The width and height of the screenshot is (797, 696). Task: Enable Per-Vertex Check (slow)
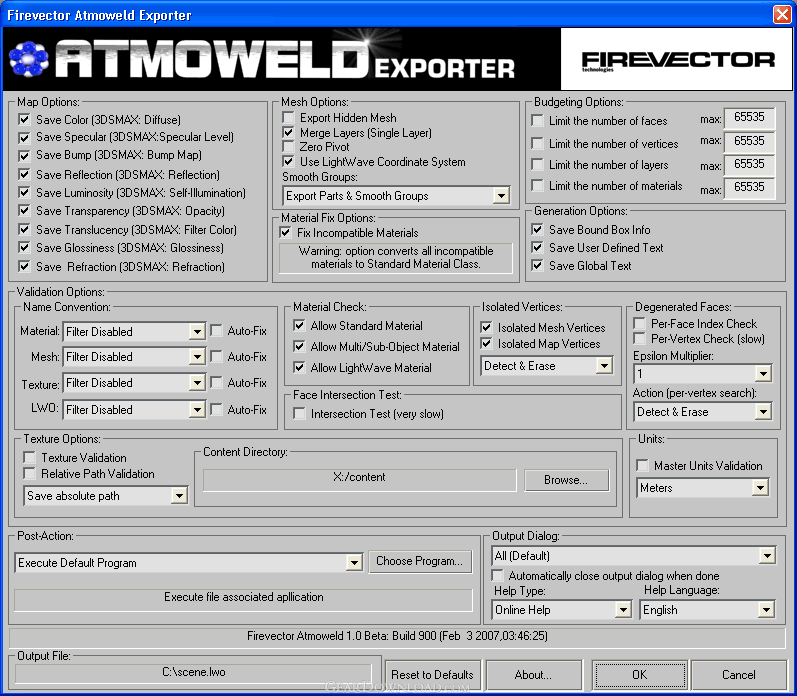pos(639,339)
